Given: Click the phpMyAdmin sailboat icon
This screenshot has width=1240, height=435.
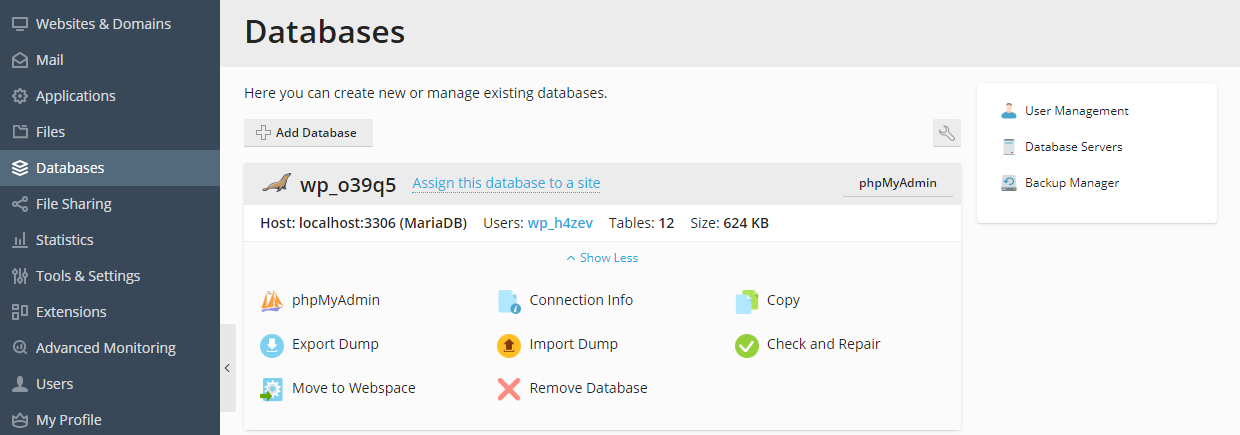Looking at the screenshot, I should tap(272, 301).
